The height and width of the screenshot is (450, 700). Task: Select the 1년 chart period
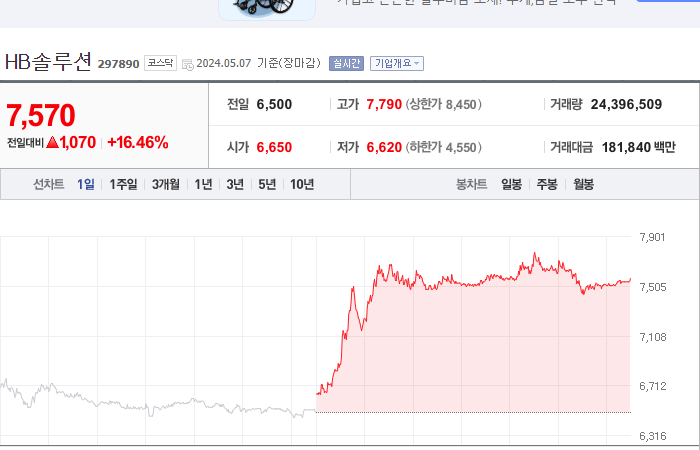203,184
